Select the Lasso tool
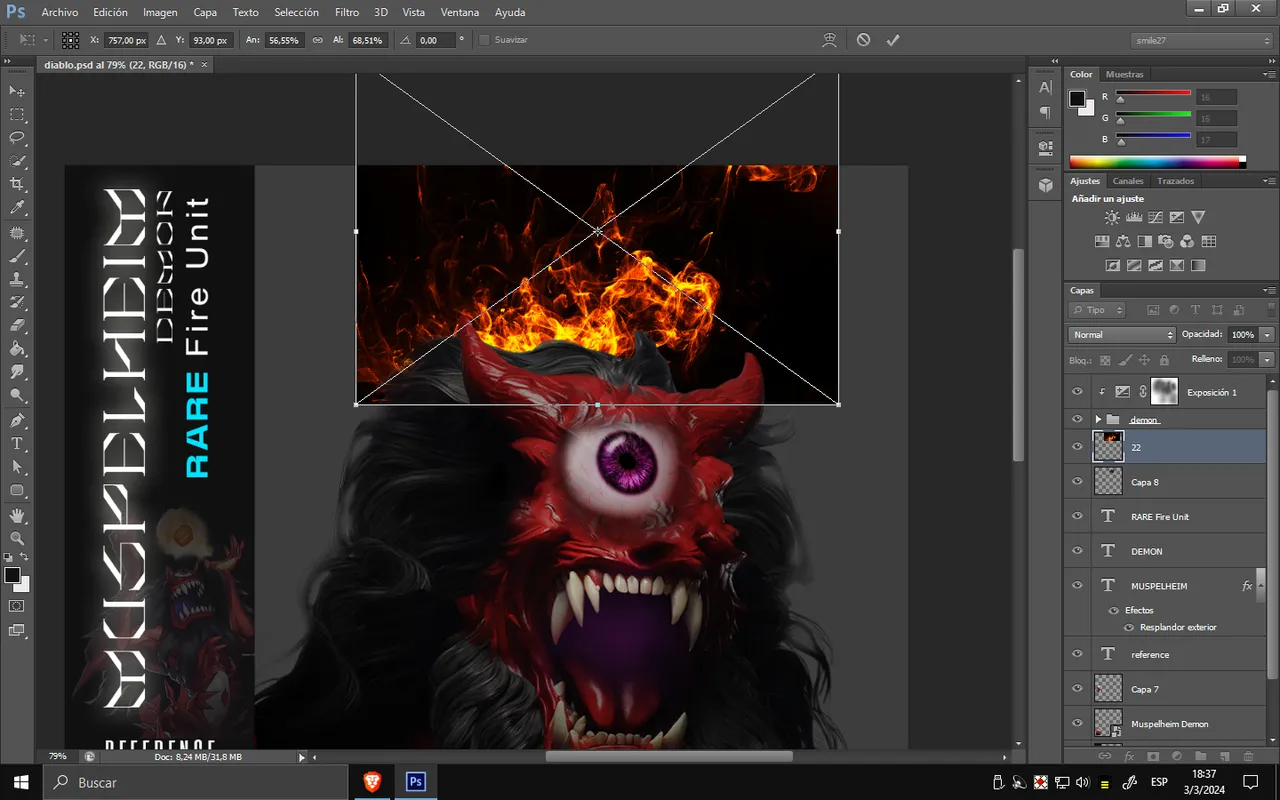 point(17,138)
